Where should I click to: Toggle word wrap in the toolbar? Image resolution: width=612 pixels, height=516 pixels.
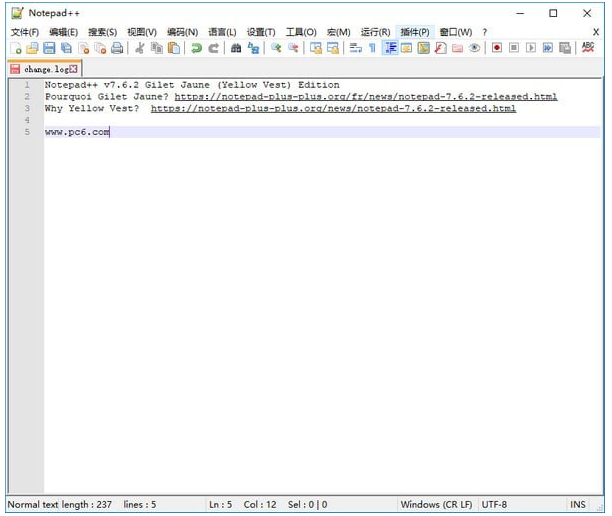coord(355,48)
